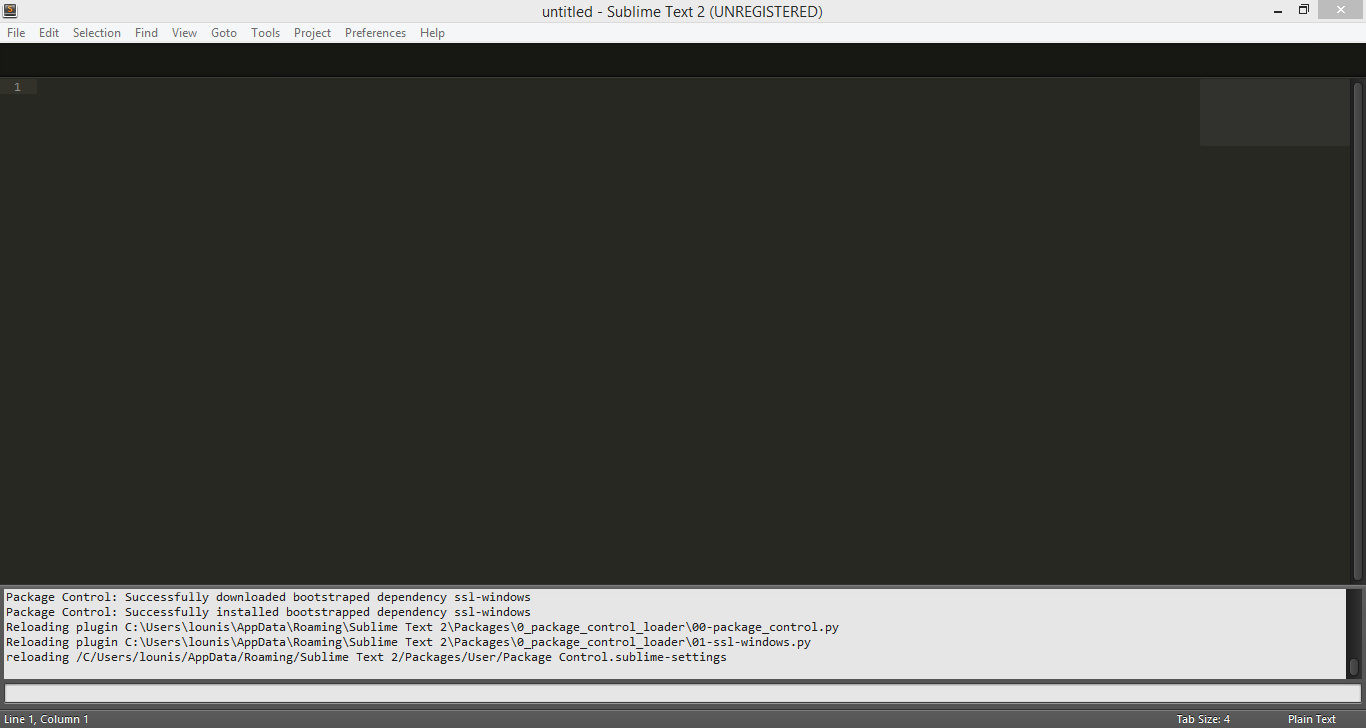Open the Preferences menu
The image size is (1366, 728).
click(x=375, y=33)
